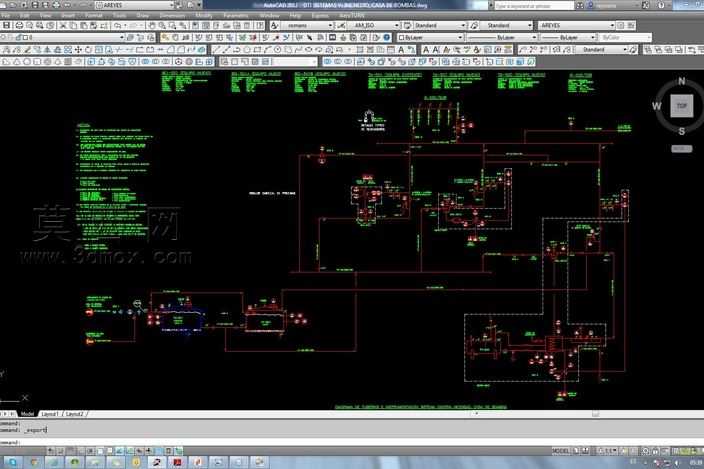Image resolution: width=704 pixels, height=469 pixels.
Task: Click the W compass label on the ViewCube
Action: coord(656,106)
